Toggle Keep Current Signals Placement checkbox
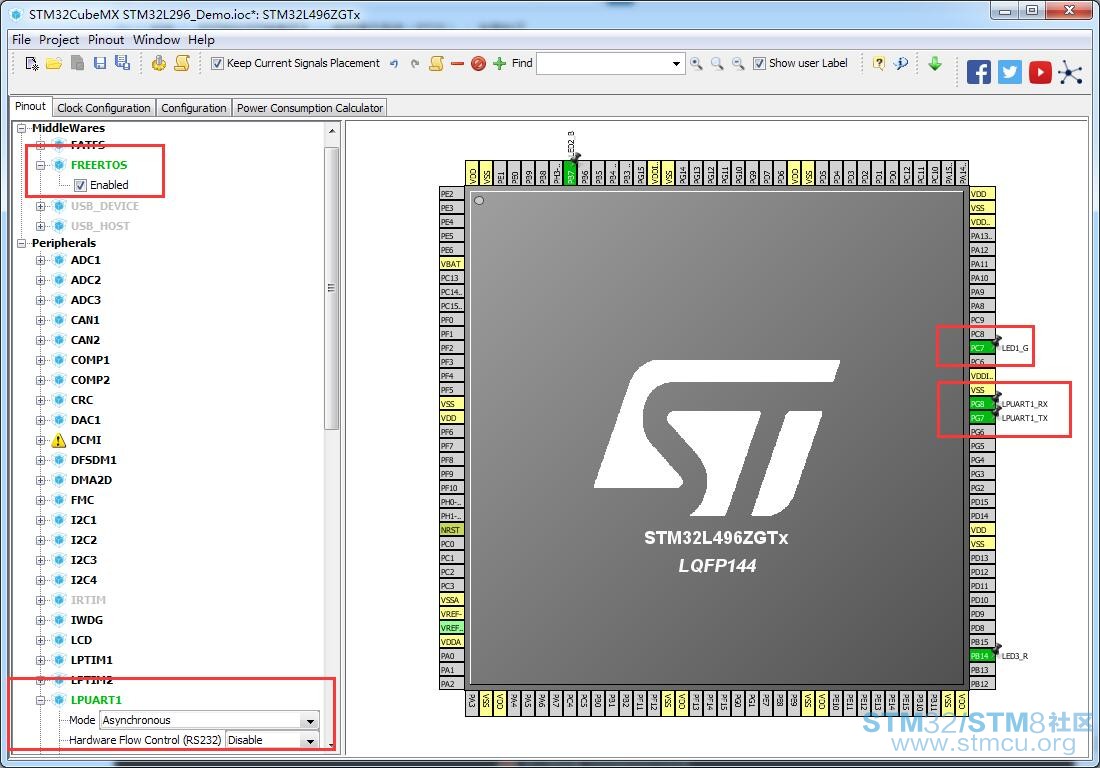Image resolution: width=1100 pixels, height=768 pixels. (217, 64)
